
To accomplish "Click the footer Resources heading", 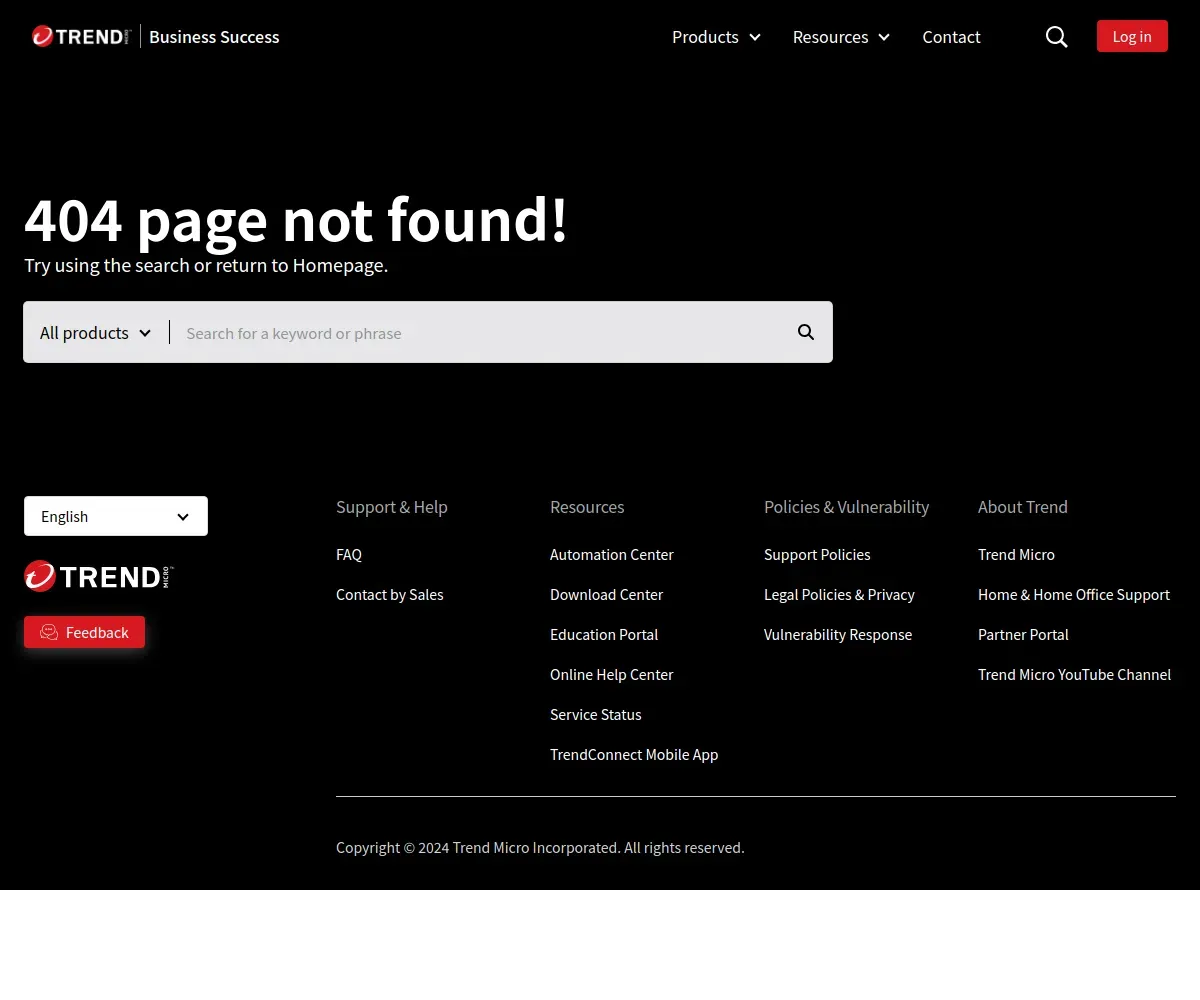I will coord(587,507).
